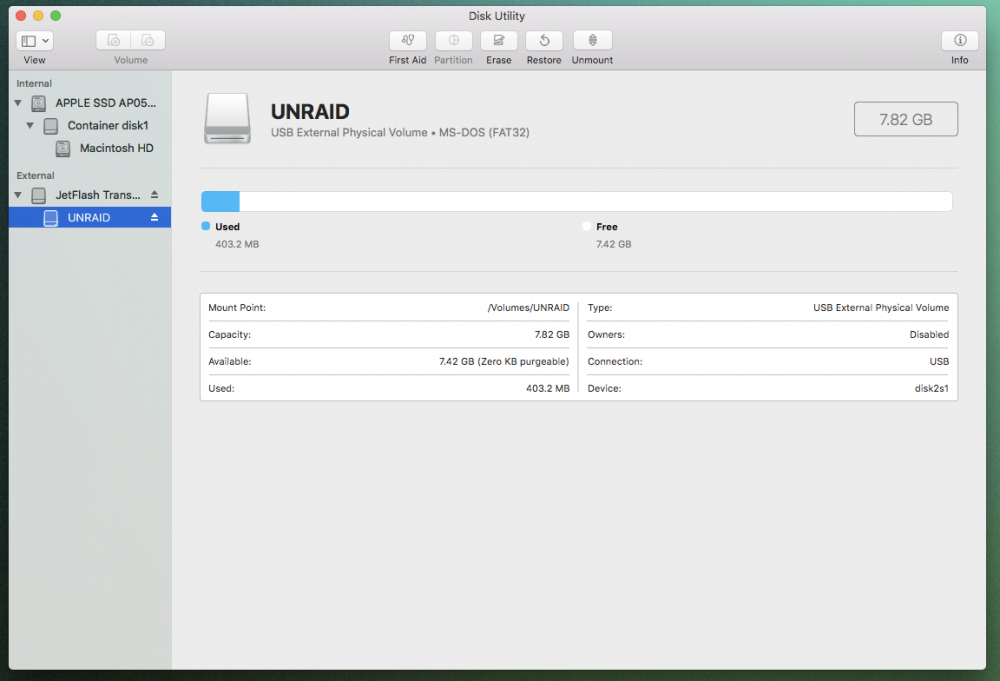The height and width of the screenshot is (681, 1000).
Task: Click the 7.82 GB capacity box
Action: coord(906,119)
